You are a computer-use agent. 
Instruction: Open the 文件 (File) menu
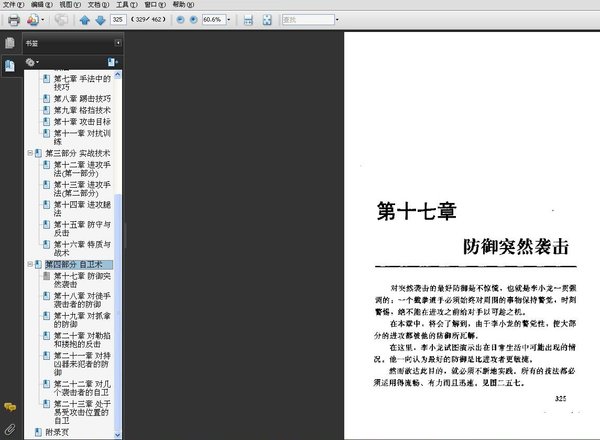click(x=13, y=4)
